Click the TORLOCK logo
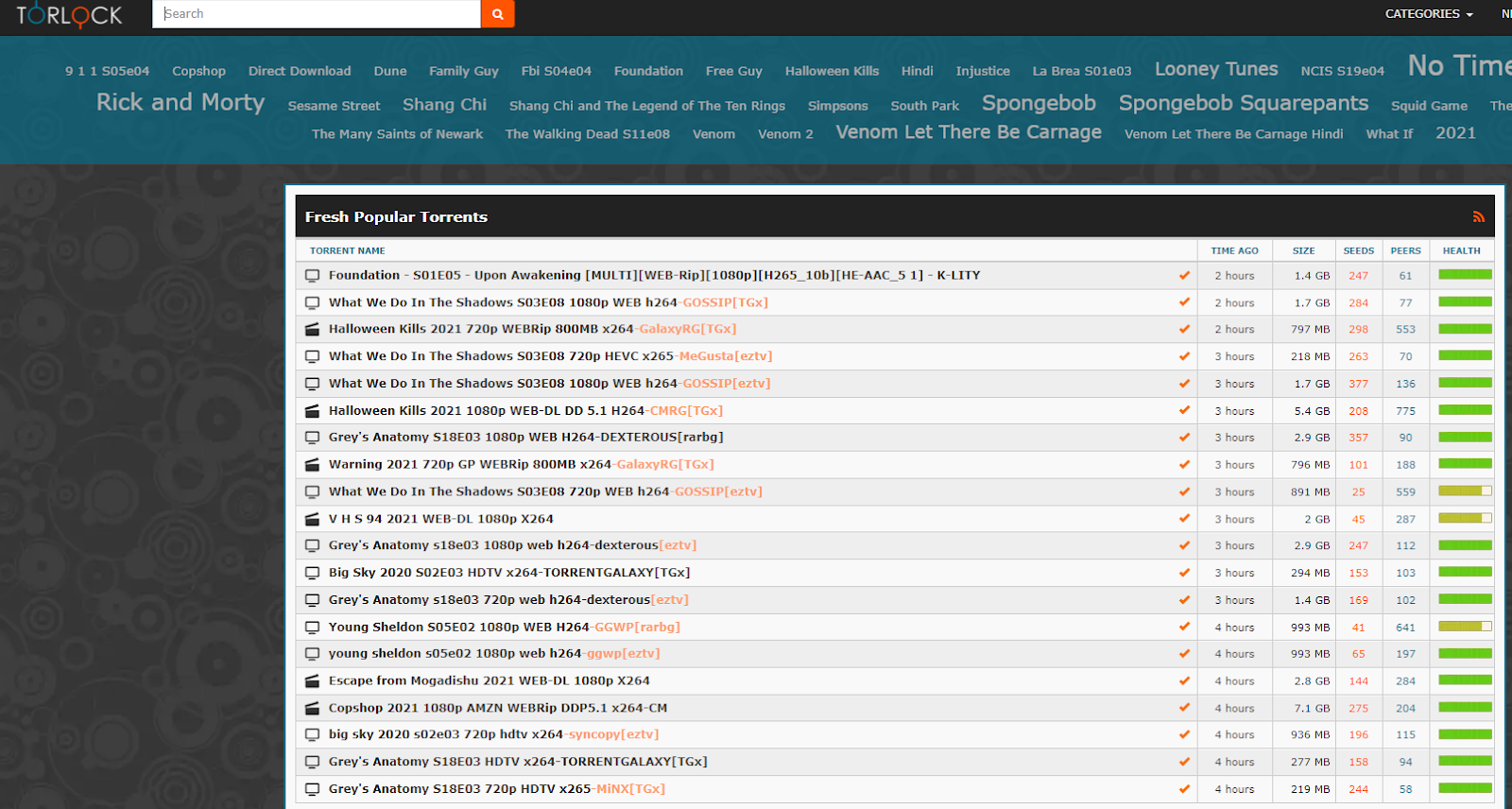This screenshot has width=1512, height=809. tap(69, 15)
